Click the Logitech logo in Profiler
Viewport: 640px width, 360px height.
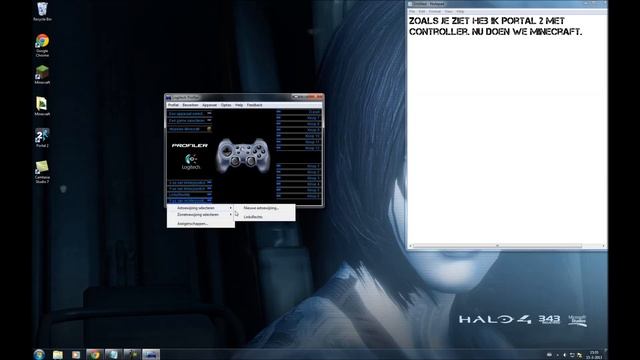point(191,162)
